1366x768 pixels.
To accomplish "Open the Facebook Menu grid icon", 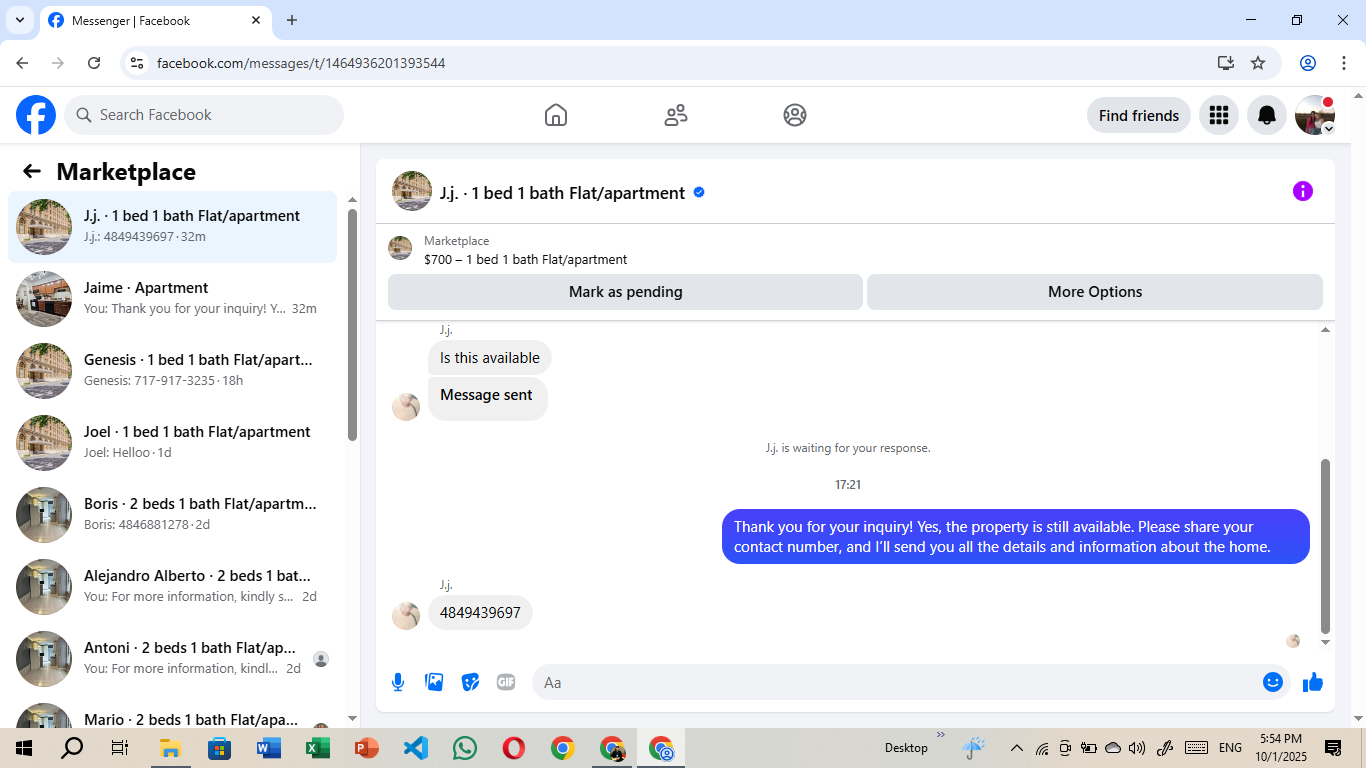I will click(1218, 115).
